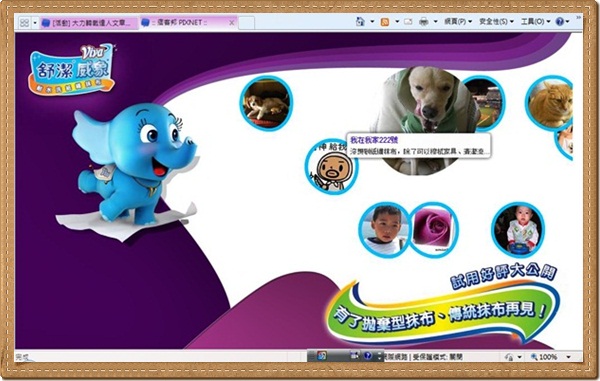Expand the Home button dropdown arrow
Image resolution: width=600 pixels, height=381 pixels.
click(372, 22)
